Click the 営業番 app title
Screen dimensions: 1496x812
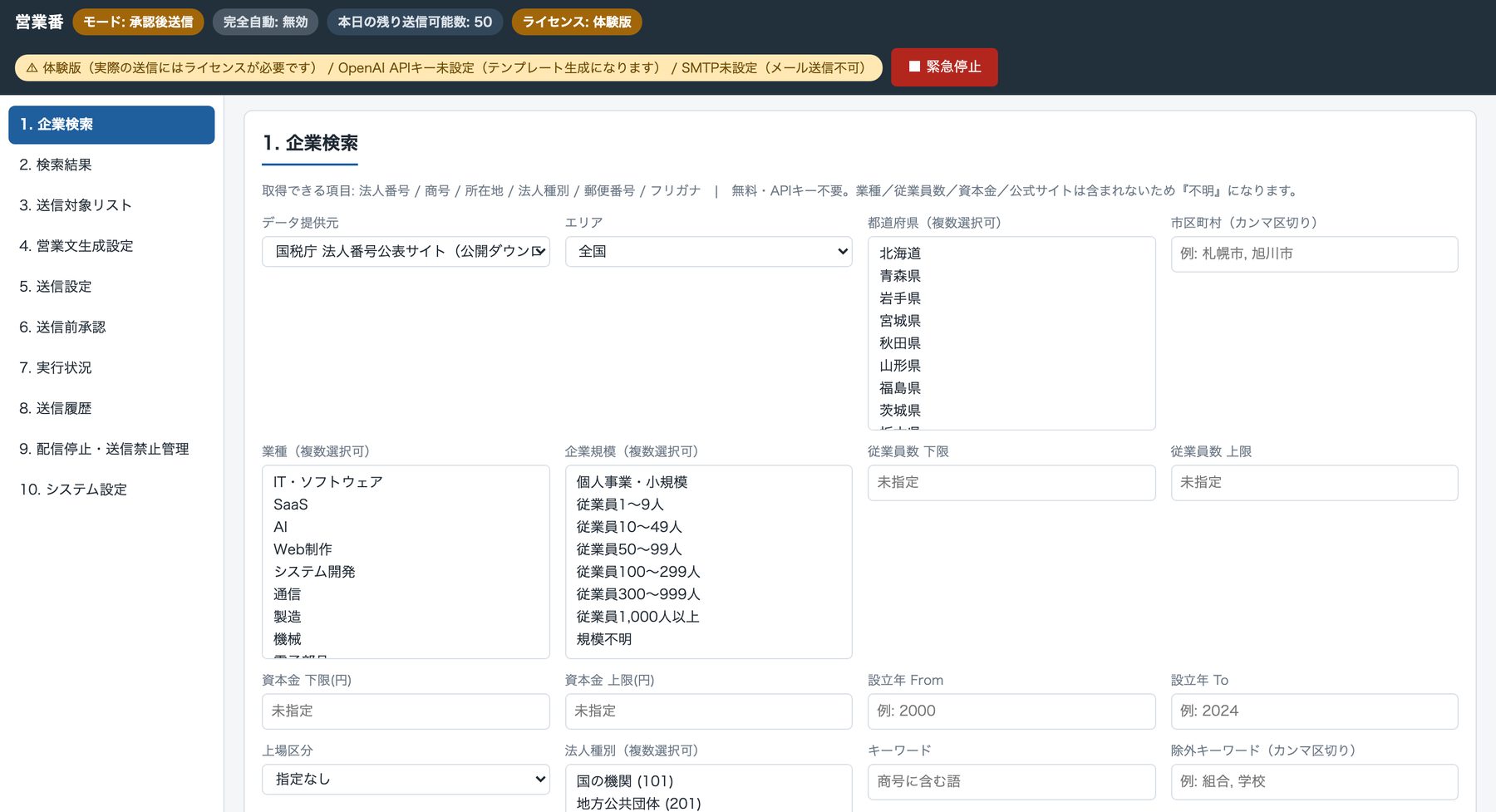[39, 22]
